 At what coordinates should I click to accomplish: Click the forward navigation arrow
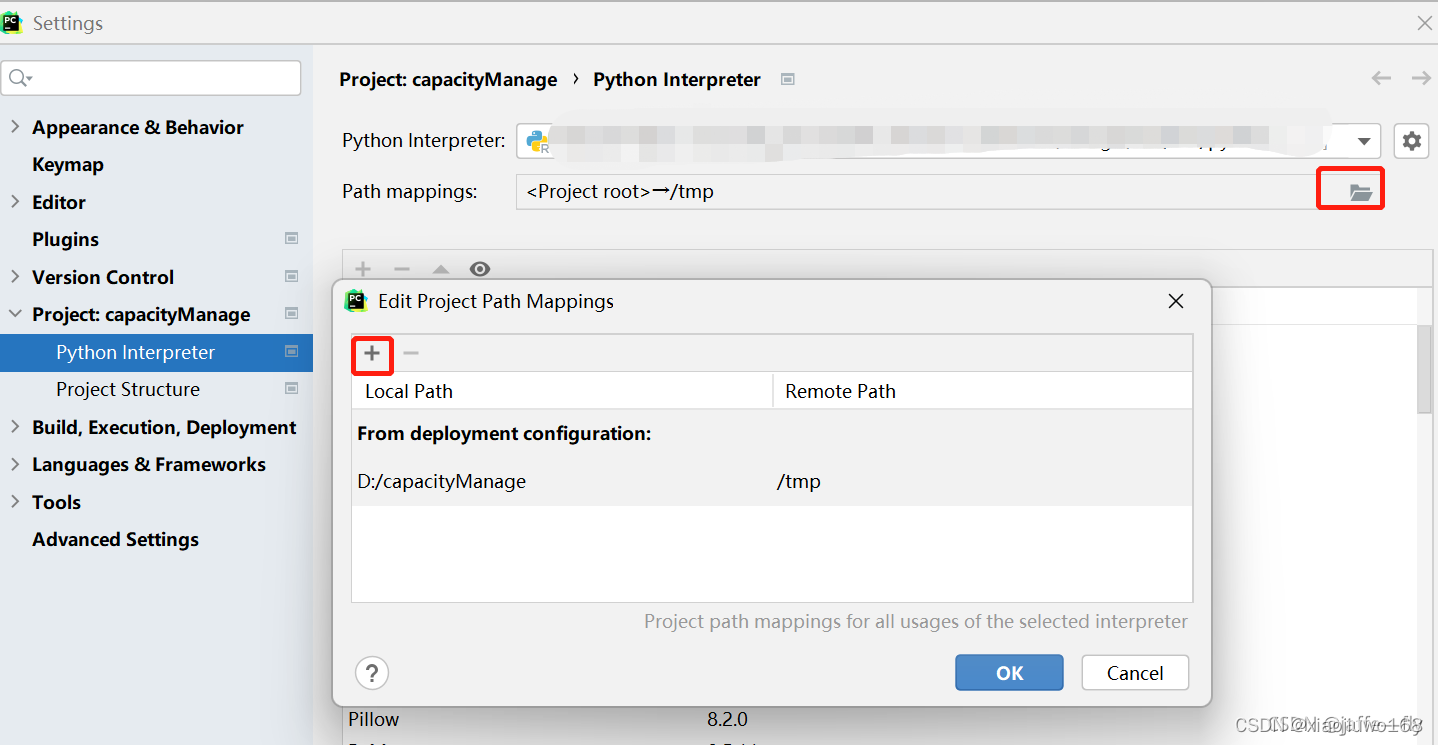[1420, 78]
